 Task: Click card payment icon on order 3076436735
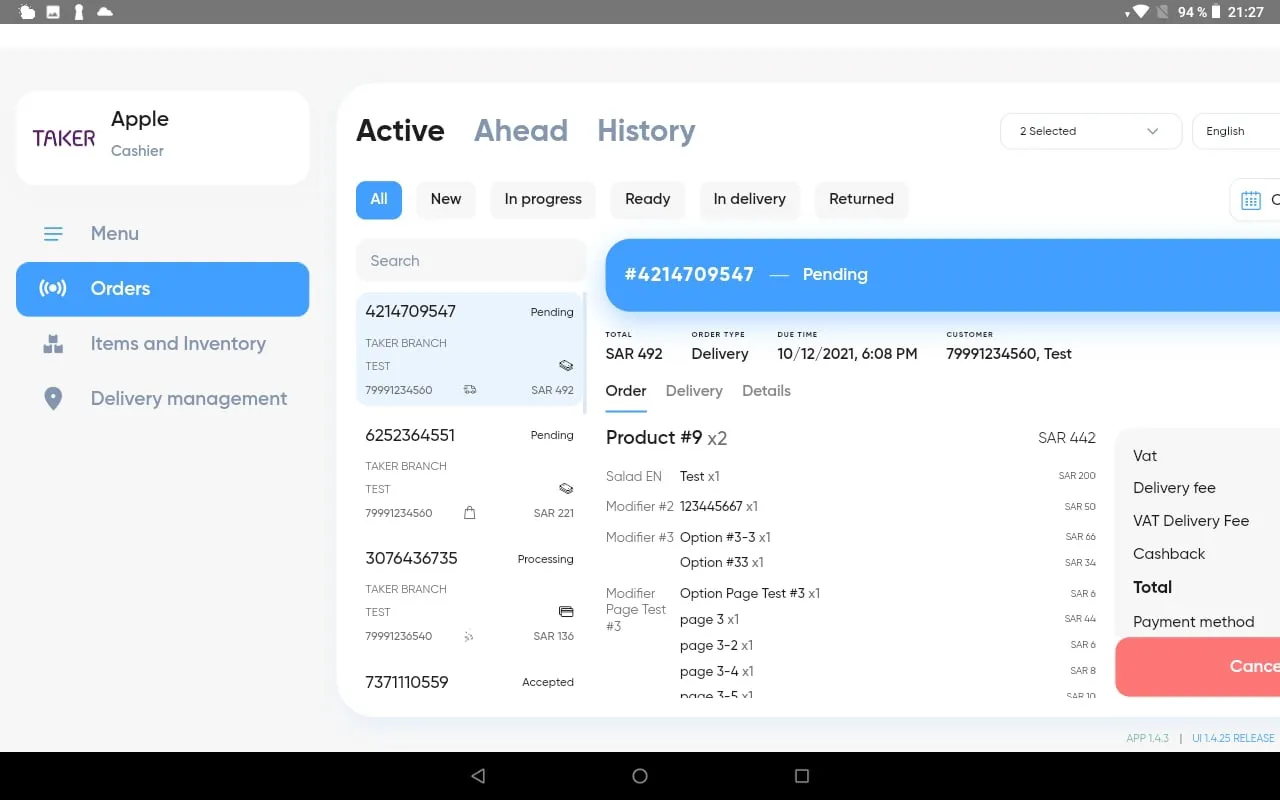pos(566,612)
